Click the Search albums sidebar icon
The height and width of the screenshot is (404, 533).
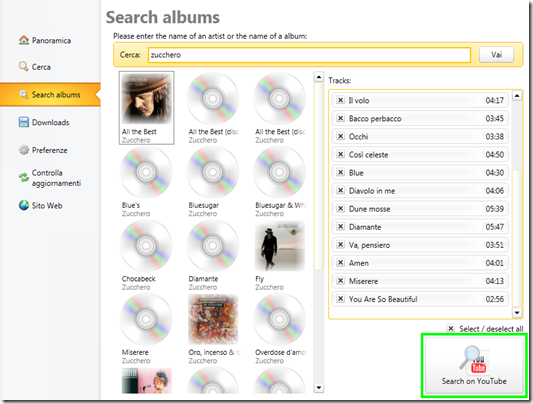tap(23, 94)
